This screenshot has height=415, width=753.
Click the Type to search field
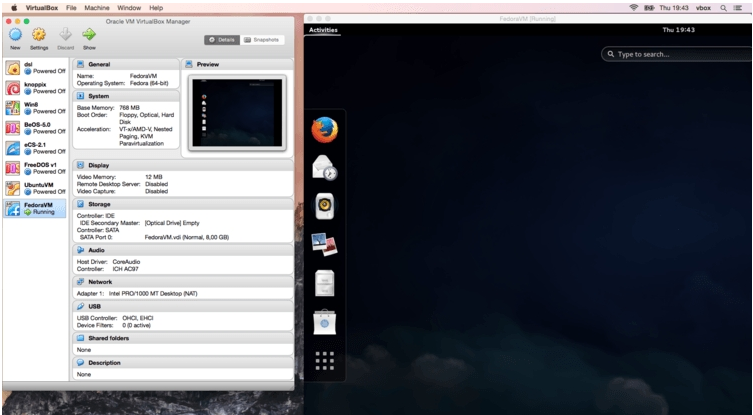pyautogui.click(x=677, y=54)
